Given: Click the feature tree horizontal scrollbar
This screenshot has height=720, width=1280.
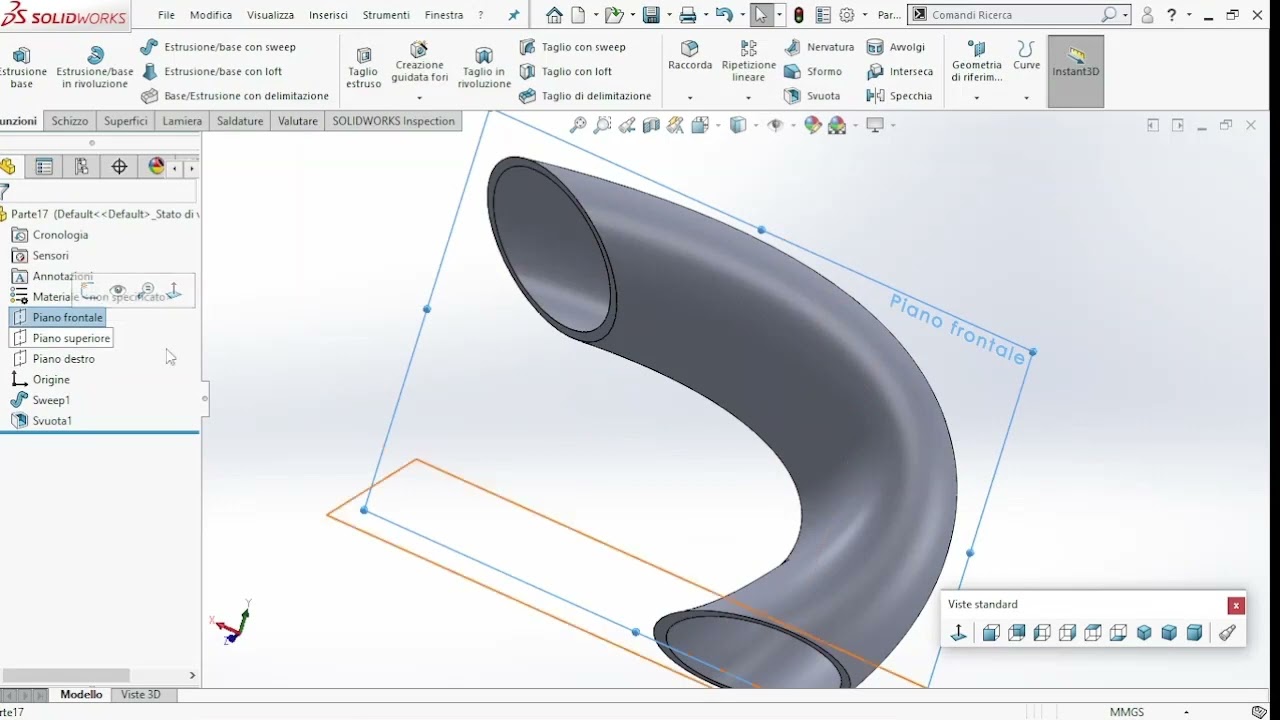Looking at the screenshot, I should pos(66,675).
